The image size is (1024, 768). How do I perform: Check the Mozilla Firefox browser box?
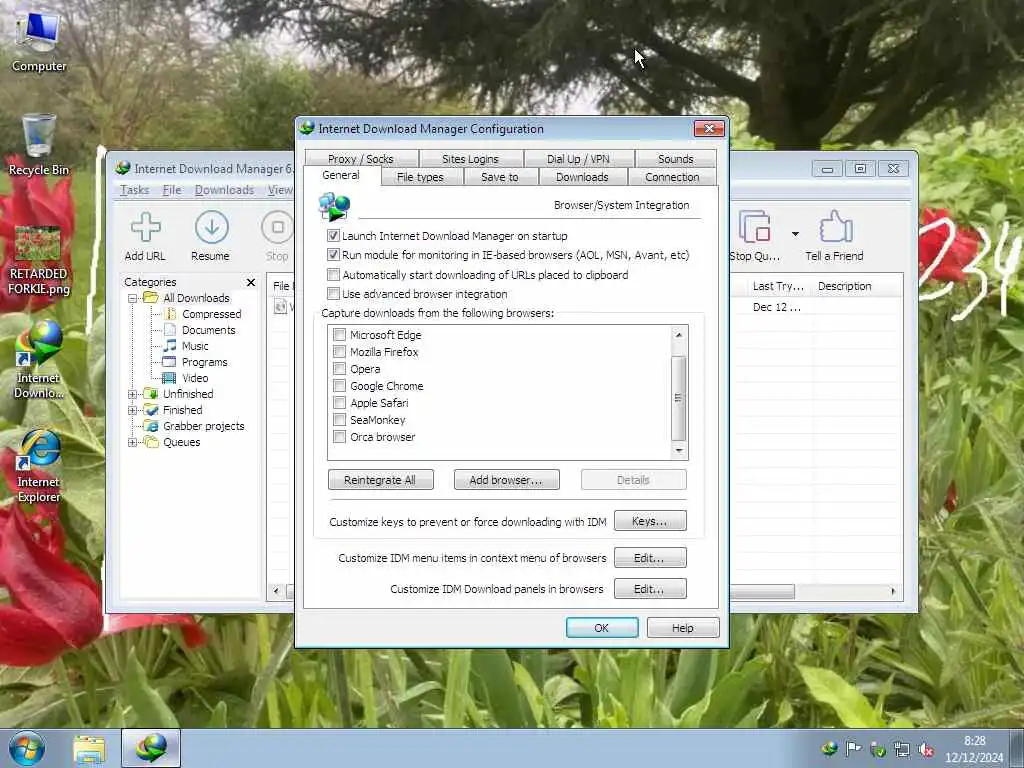point(340,352)
